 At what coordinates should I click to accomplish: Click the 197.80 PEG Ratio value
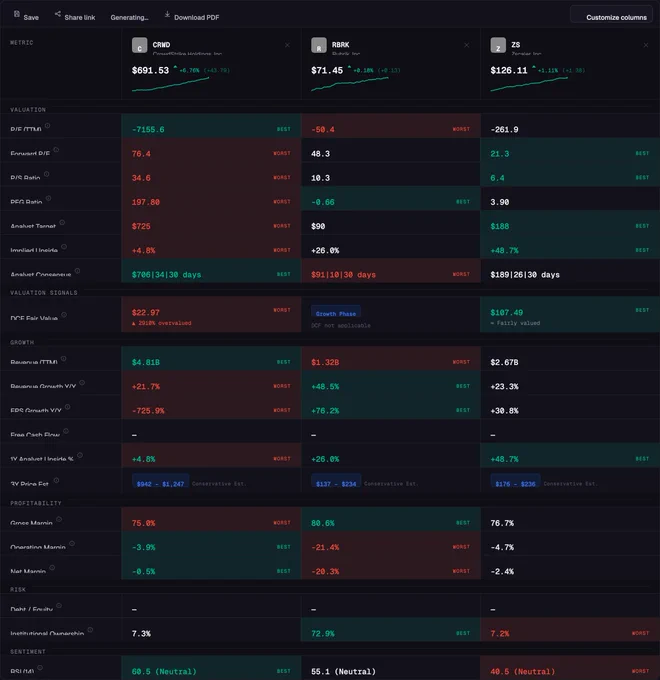146,203
